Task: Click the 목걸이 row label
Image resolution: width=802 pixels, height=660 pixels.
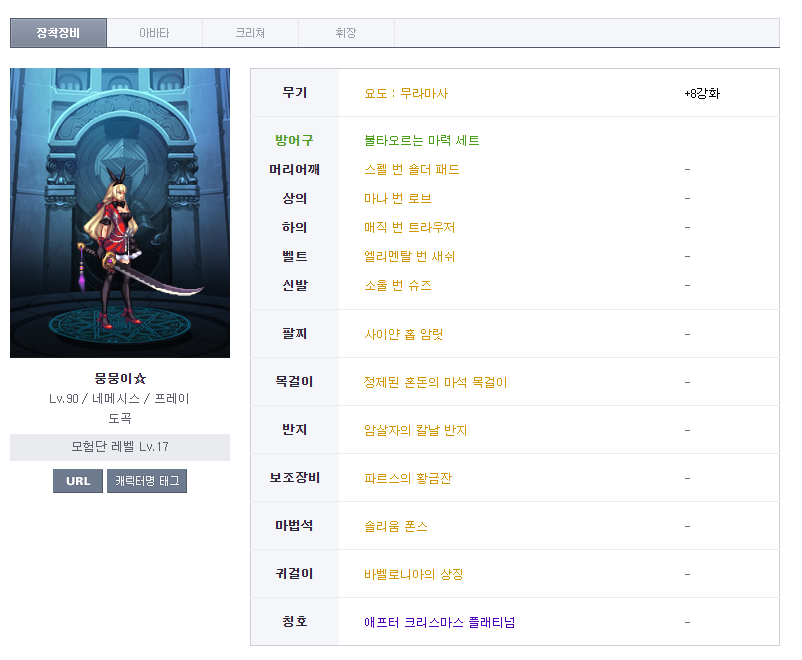Action: [294, 382]
